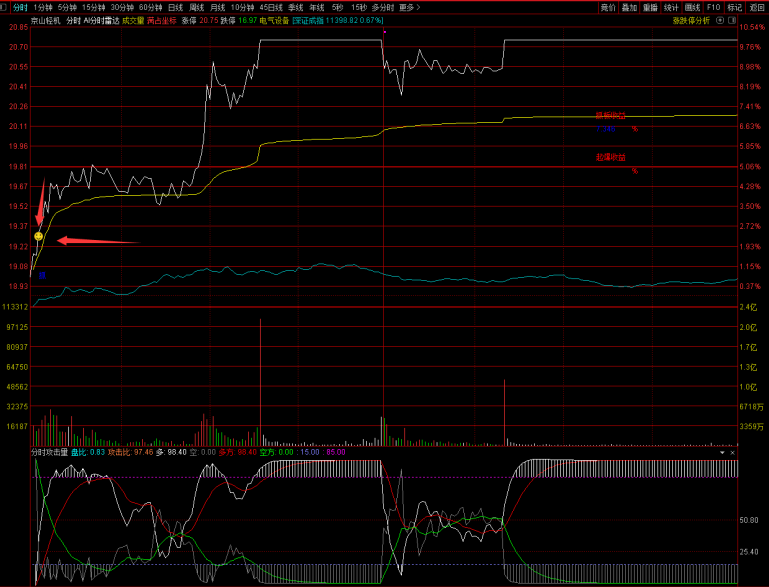Activate the 画线 drawing tools button
769x587 pixels.
(x=692, y=7)
